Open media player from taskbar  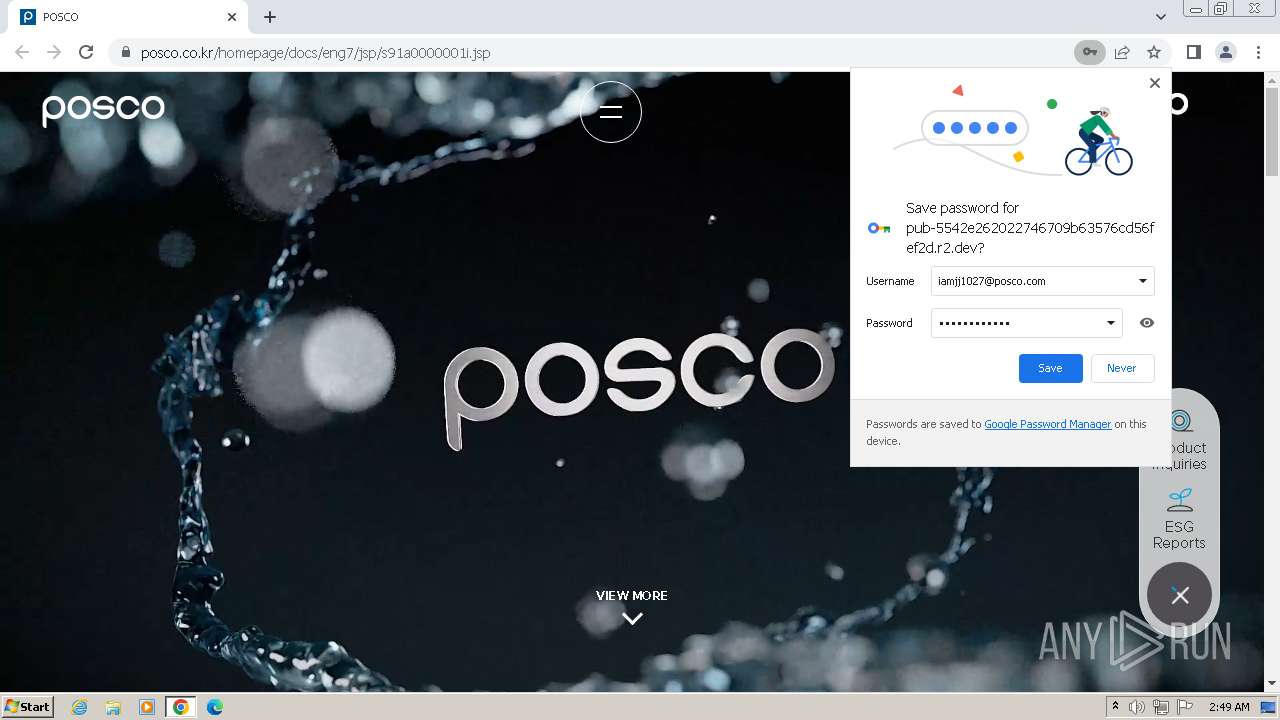(147, 707)
